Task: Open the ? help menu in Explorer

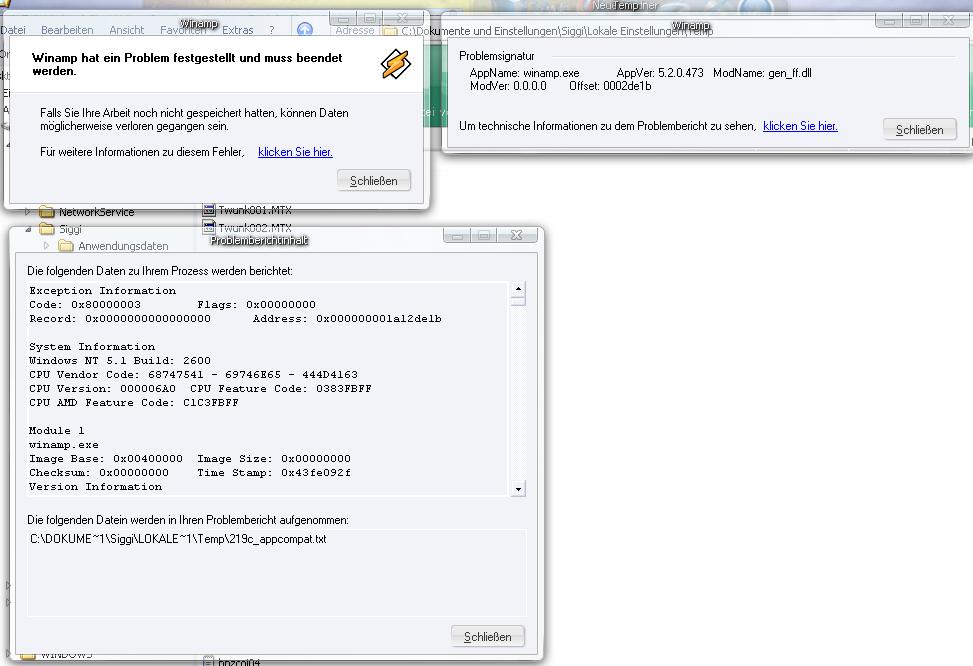Action: point(272,30)
